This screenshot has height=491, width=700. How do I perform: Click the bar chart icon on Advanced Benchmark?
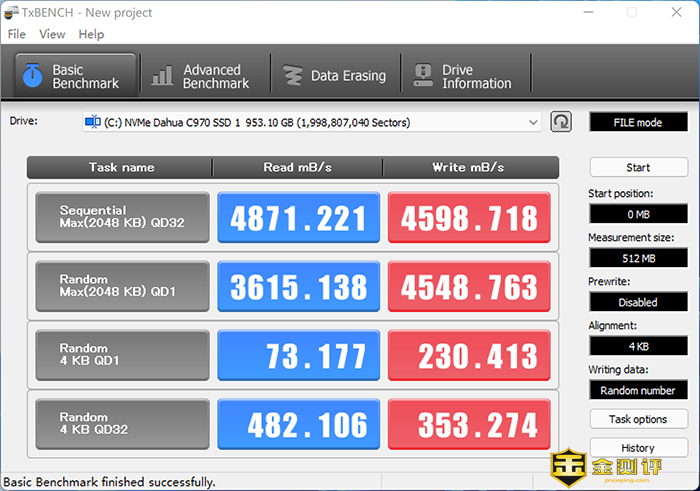pyautogui.click(x=161, y=76)
